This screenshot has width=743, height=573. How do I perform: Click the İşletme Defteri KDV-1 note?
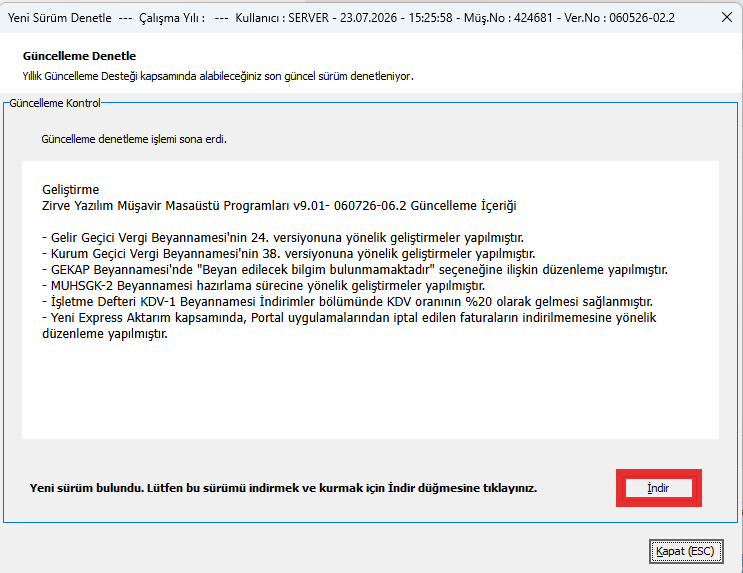[x=347, y=302]
